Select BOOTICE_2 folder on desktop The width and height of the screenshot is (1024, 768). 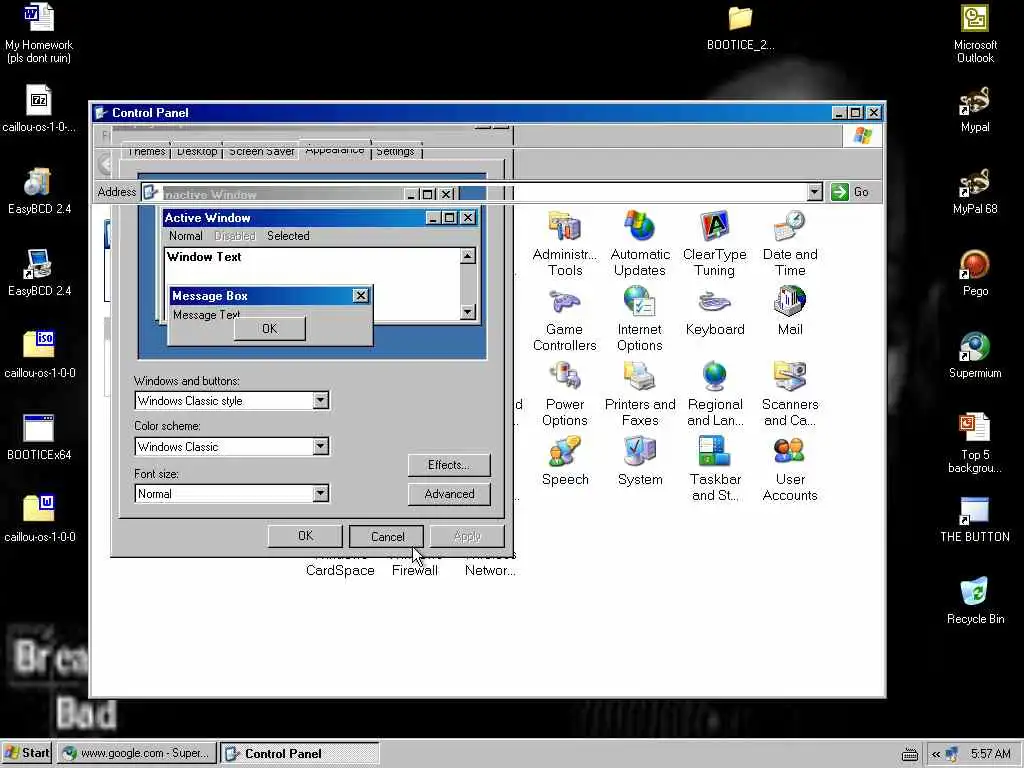tap(740, 28)
